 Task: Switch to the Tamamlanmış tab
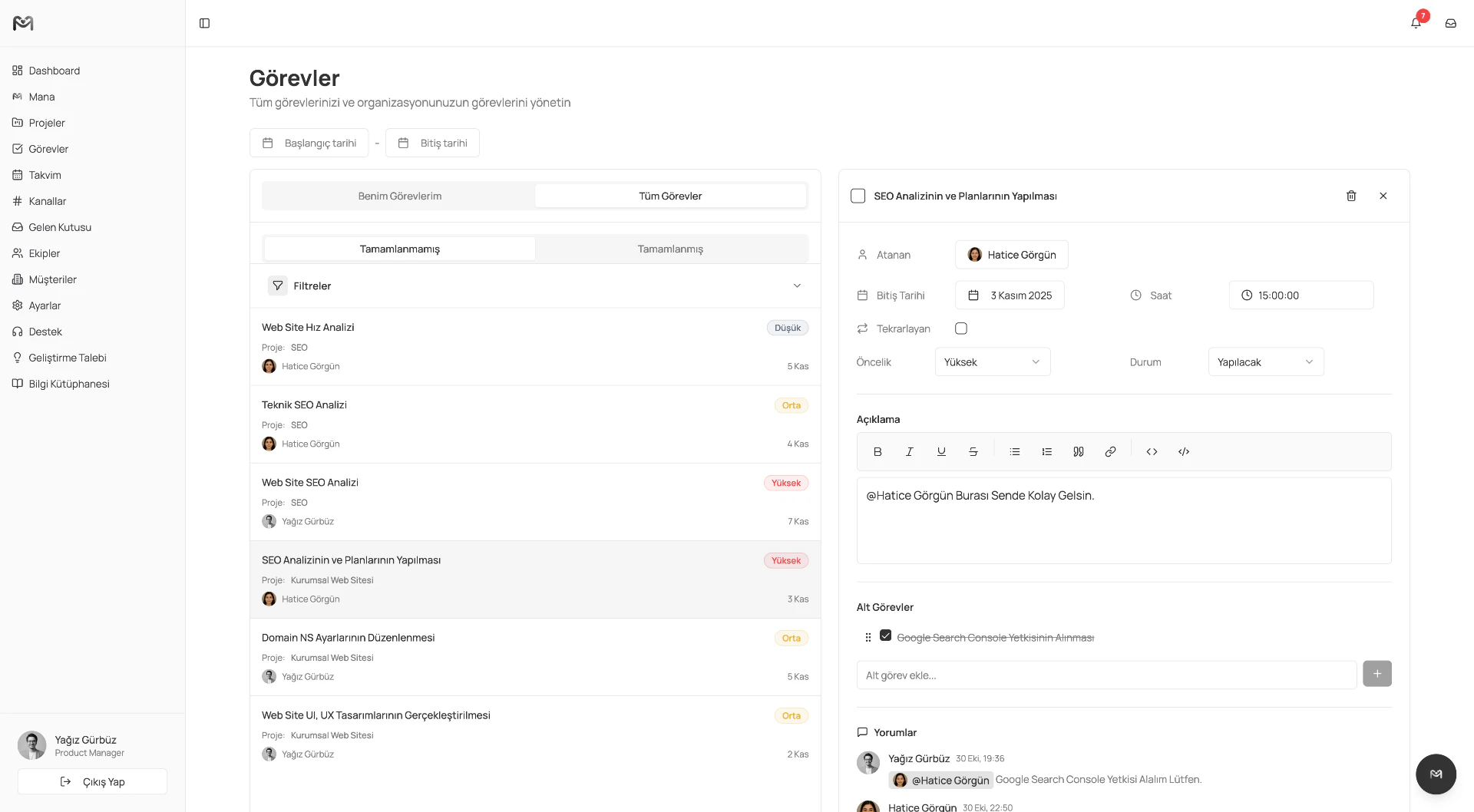pos(669,248)
